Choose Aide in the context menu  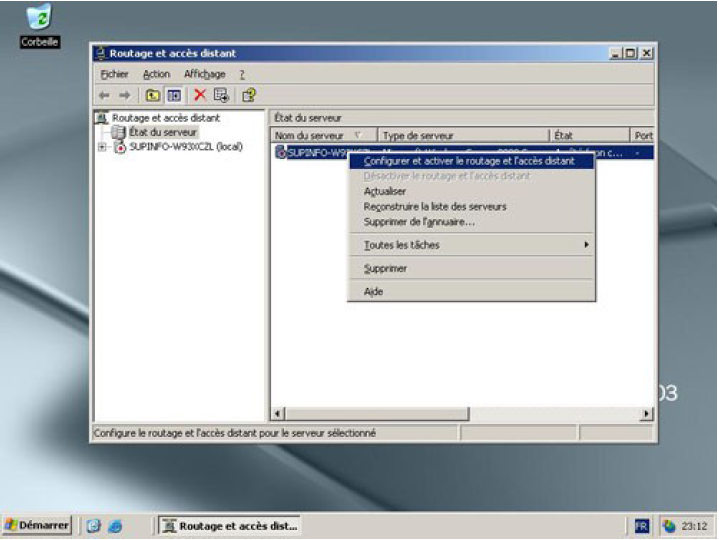(x=471, y=292)
